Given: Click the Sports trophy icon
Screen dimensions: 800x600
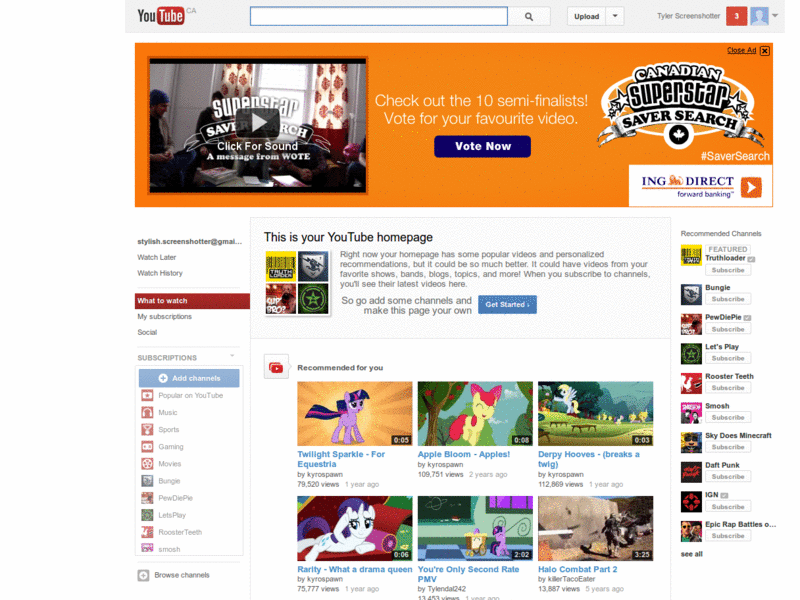Looking at the screenshot, I should click(147, 430).
